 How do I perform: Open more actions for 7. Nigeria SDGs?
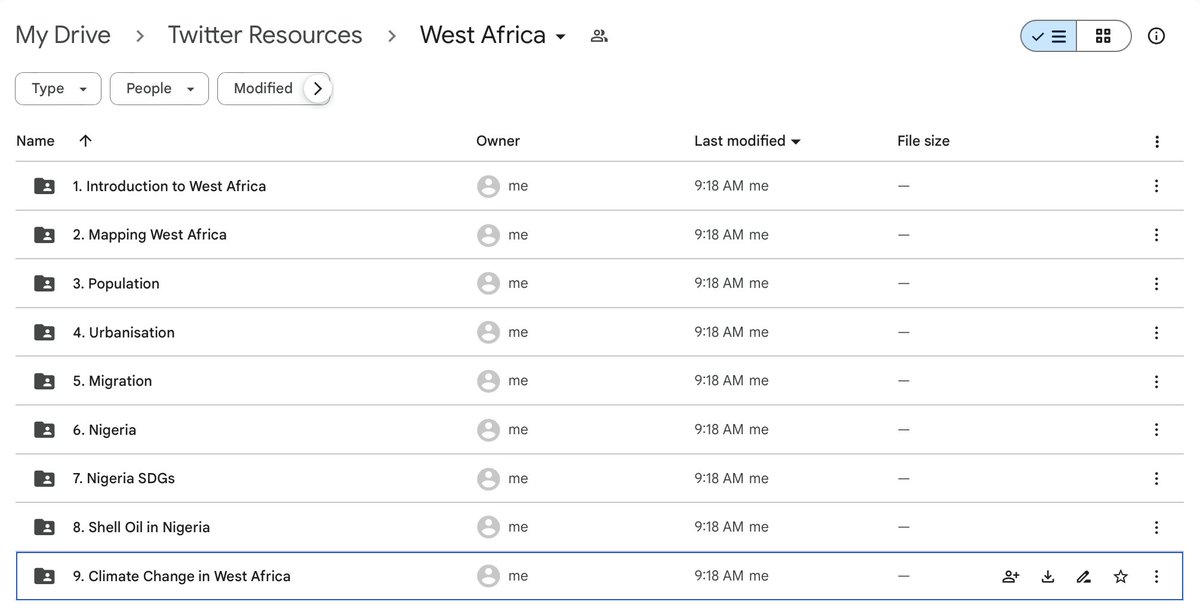pos(1156,479)
